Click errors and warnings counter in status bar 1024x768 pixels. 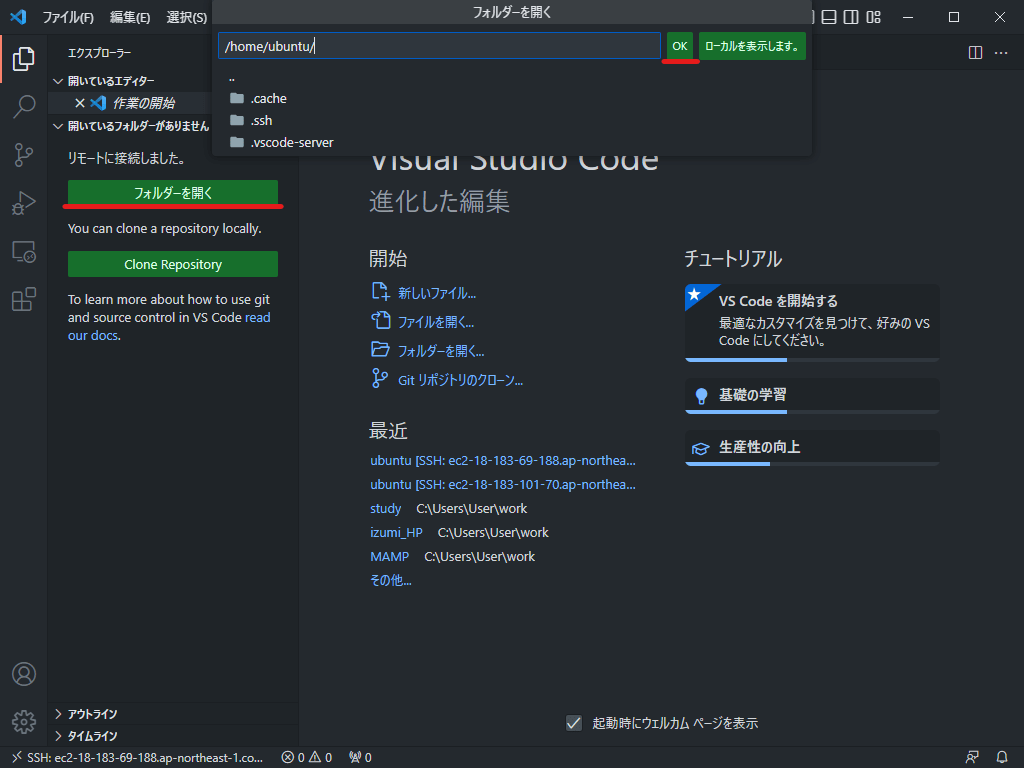coord(306,757)
